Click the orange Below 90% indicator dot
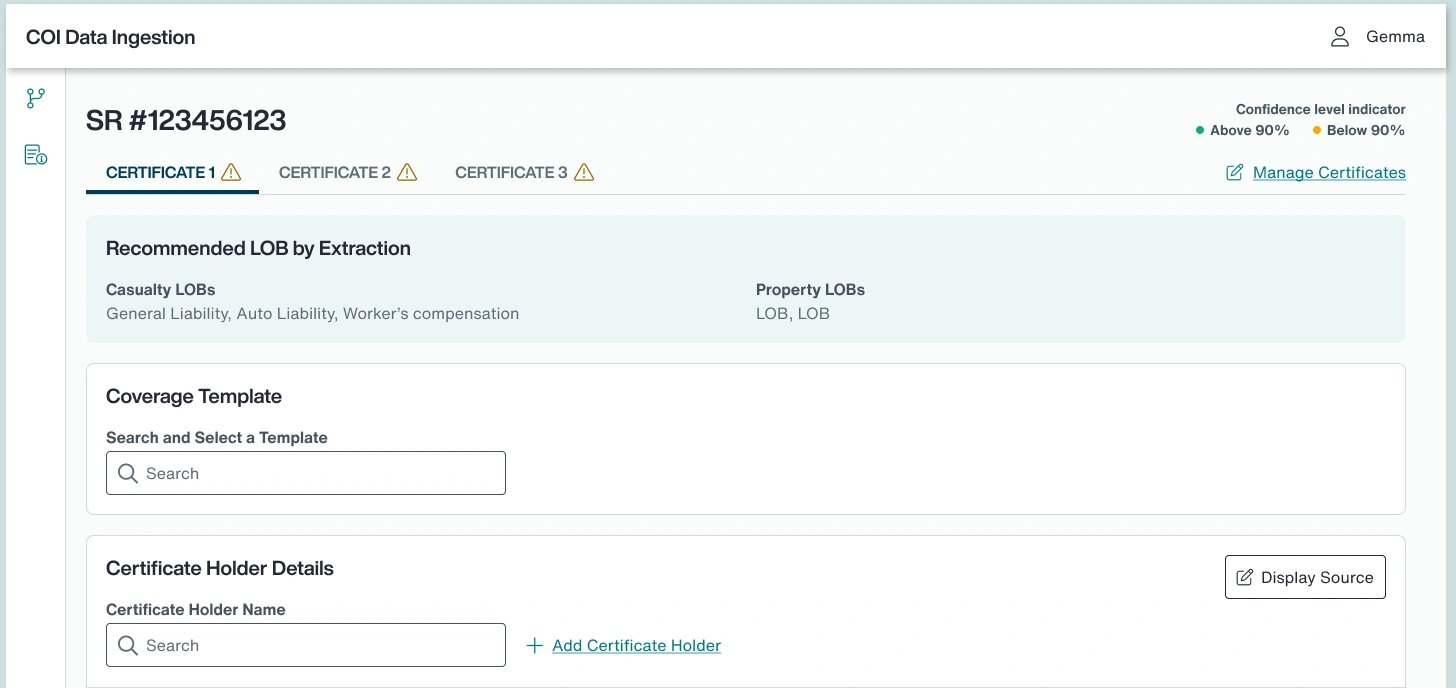1456x688 pixels. tap(1317, 130)
